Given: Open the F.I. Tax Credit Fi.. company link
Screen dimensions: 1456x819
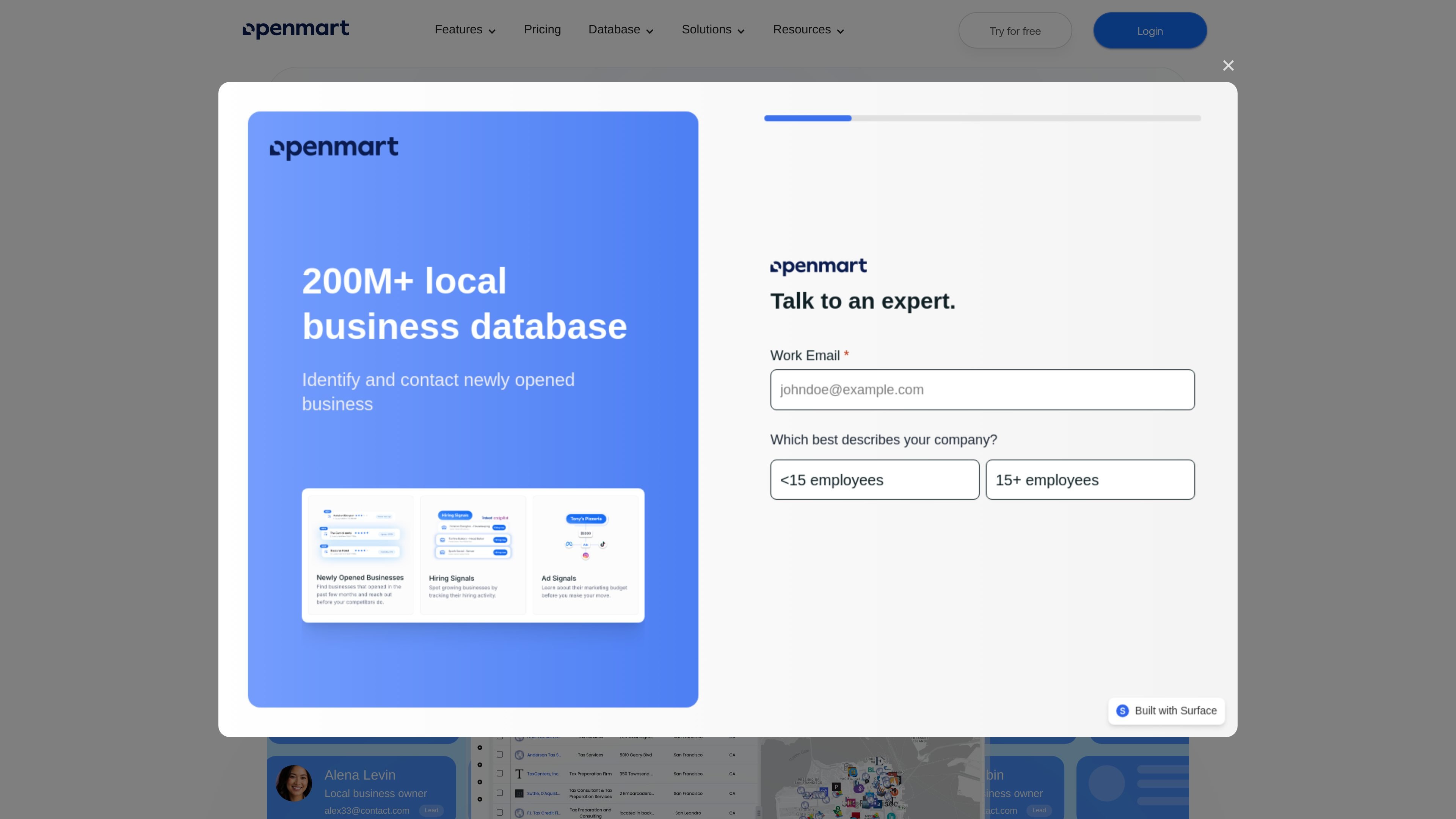Looking at the screenshot, I should click(544, 813).
